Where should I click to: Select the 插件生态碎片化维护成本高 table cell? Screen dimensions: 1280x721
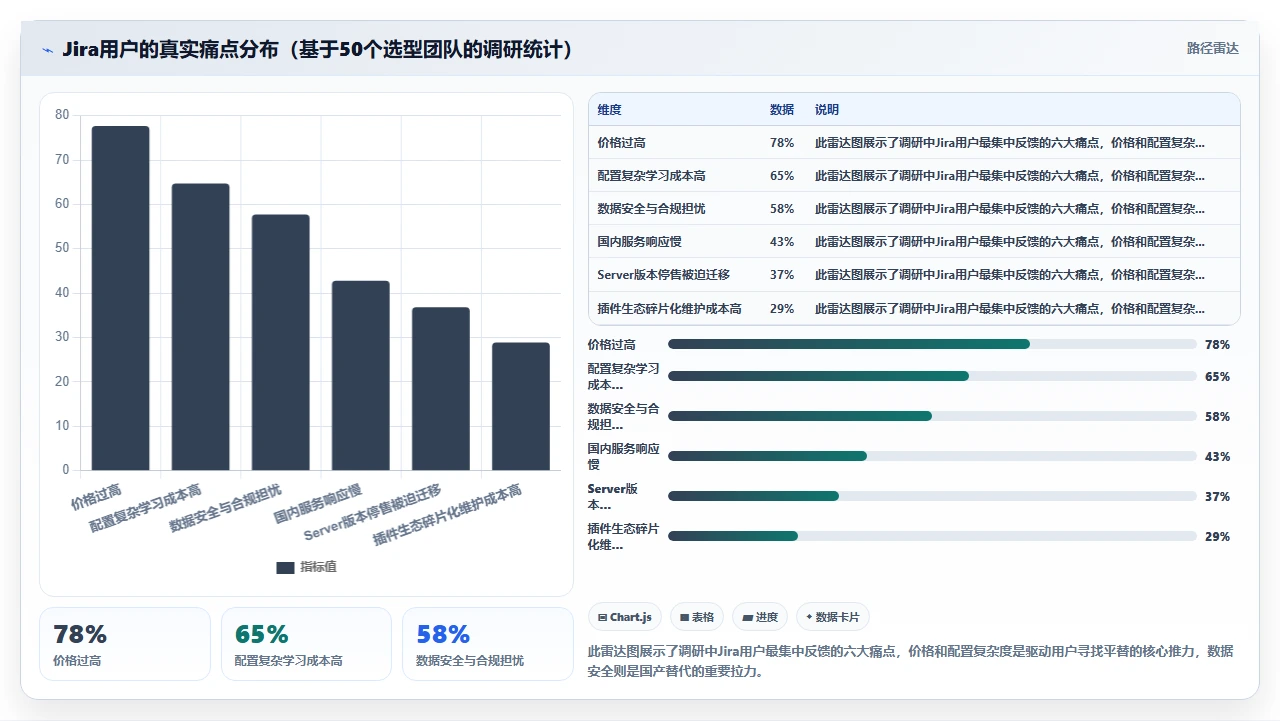(669, 309)
